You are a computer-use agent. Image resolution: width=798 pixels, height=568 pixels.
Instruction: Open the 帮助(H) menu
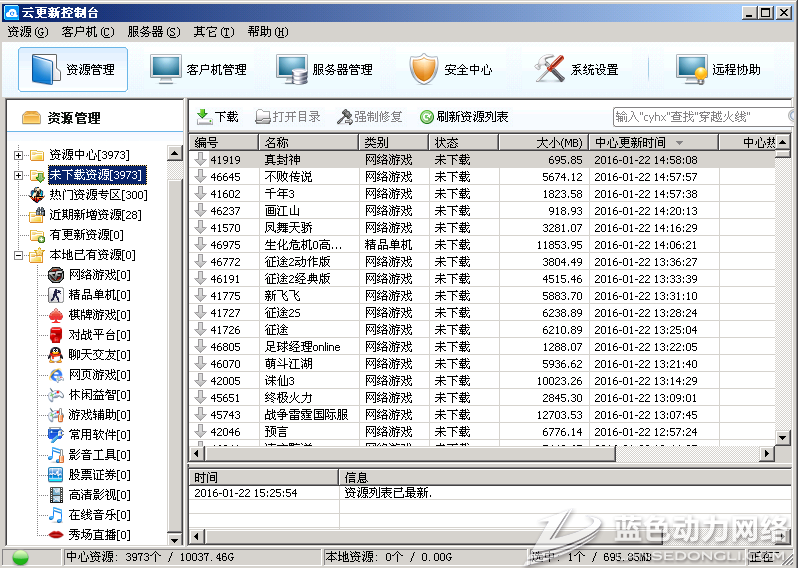pyautogui.click(x=267, y=32)
